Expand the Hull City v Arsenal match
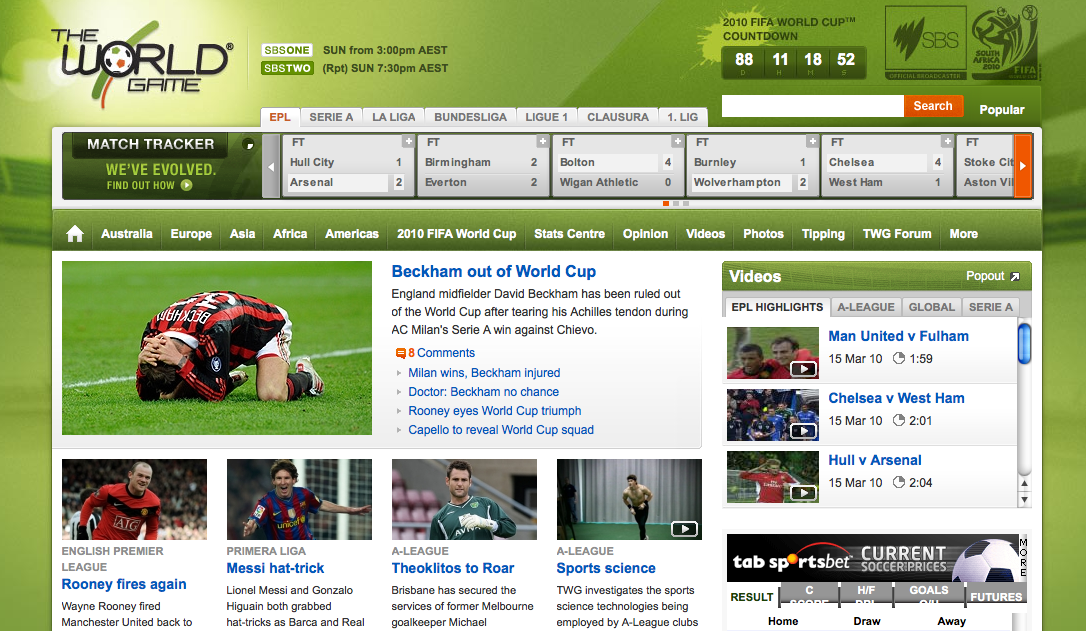Viewport: 1086px width, 631px height. (x=409, y=141)
